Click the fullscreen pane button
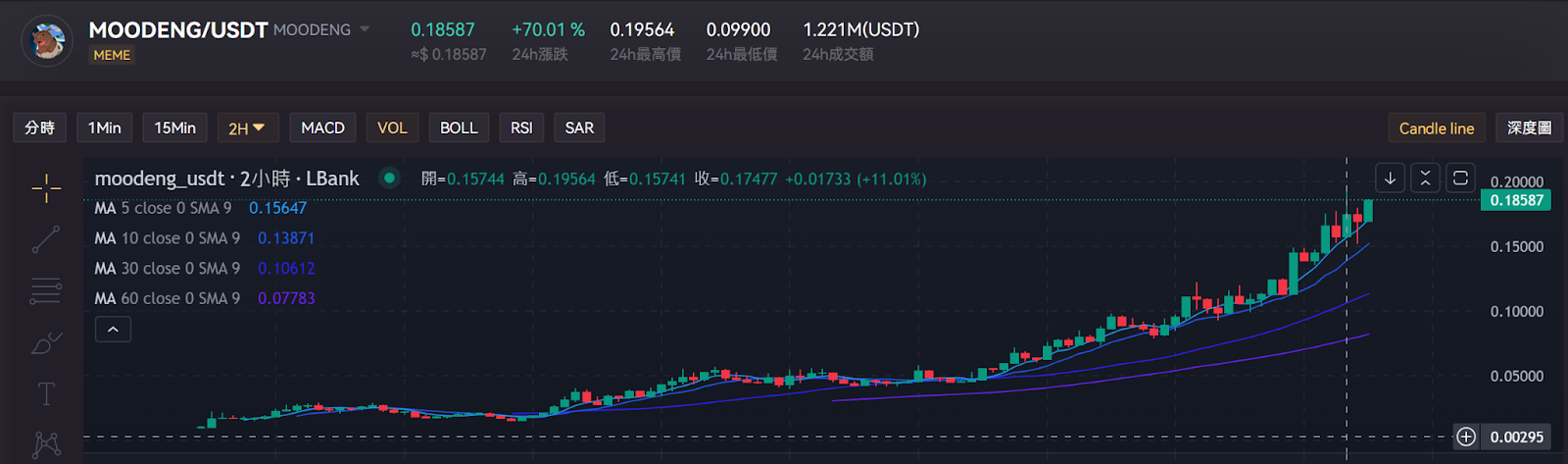 (x=1460, y=178)
